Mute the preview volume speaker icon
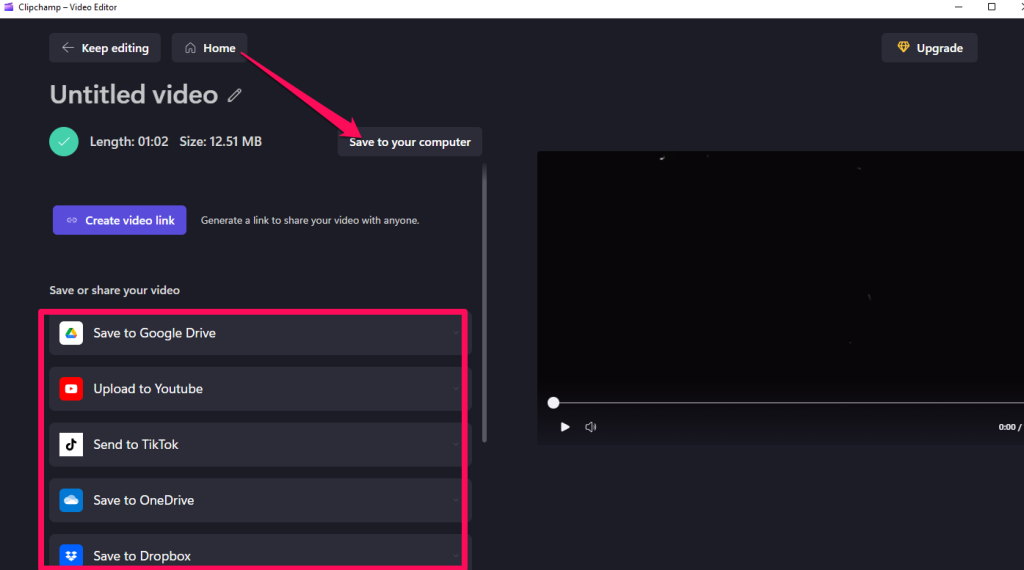The image size is (1024, 570). click(x=590, y=427)
